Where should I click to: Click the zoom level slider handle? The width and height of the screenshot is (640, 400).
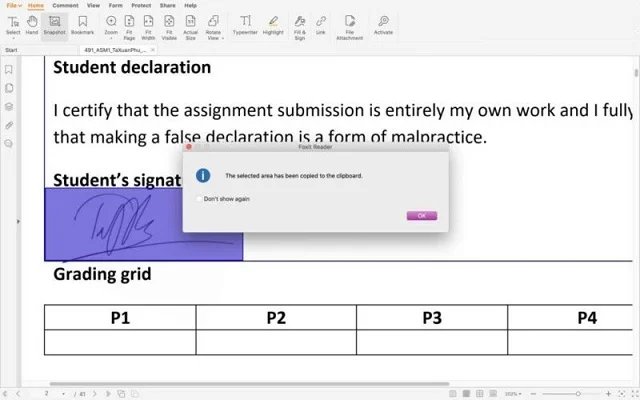tap(578, 394)
